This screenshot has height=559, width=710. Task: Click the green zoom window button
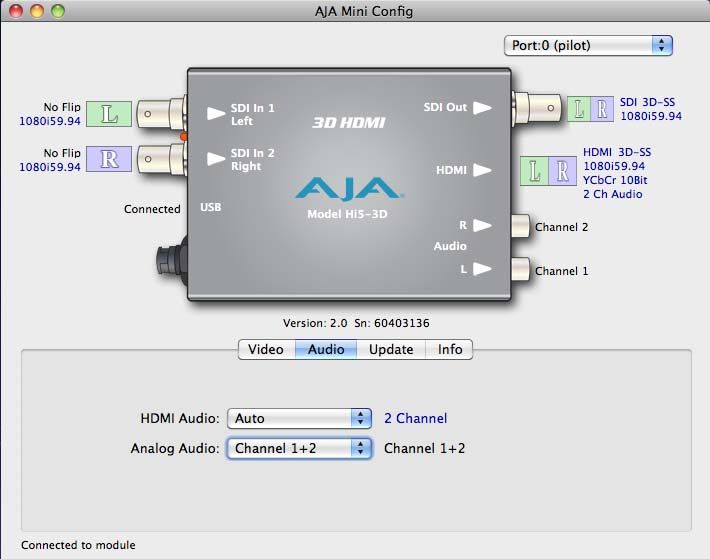(x=58, y=11)
